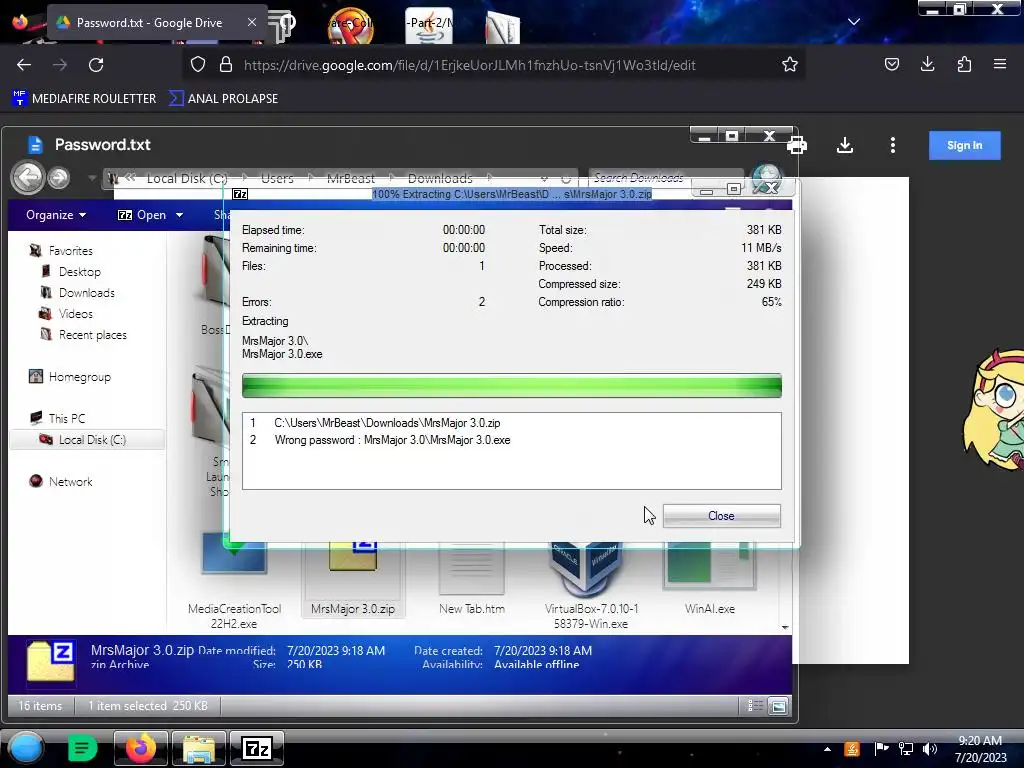The image size is (1024, 768).
Task: Open File Explorer from the taskbar
Action: [199, 748]
